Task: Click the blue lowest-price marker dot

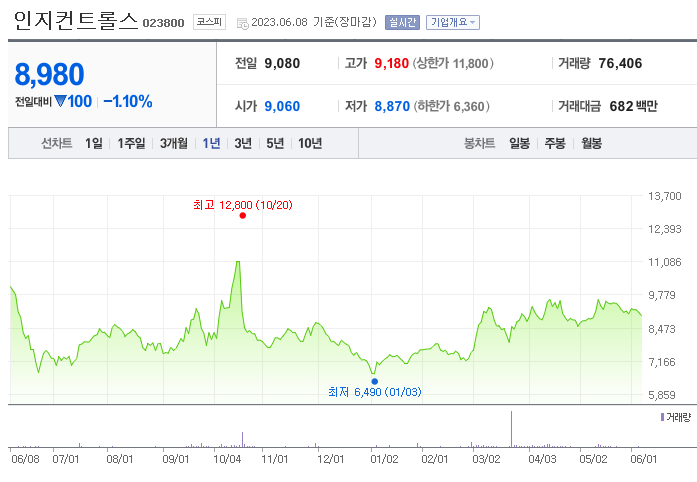Action: pos(375,382)
